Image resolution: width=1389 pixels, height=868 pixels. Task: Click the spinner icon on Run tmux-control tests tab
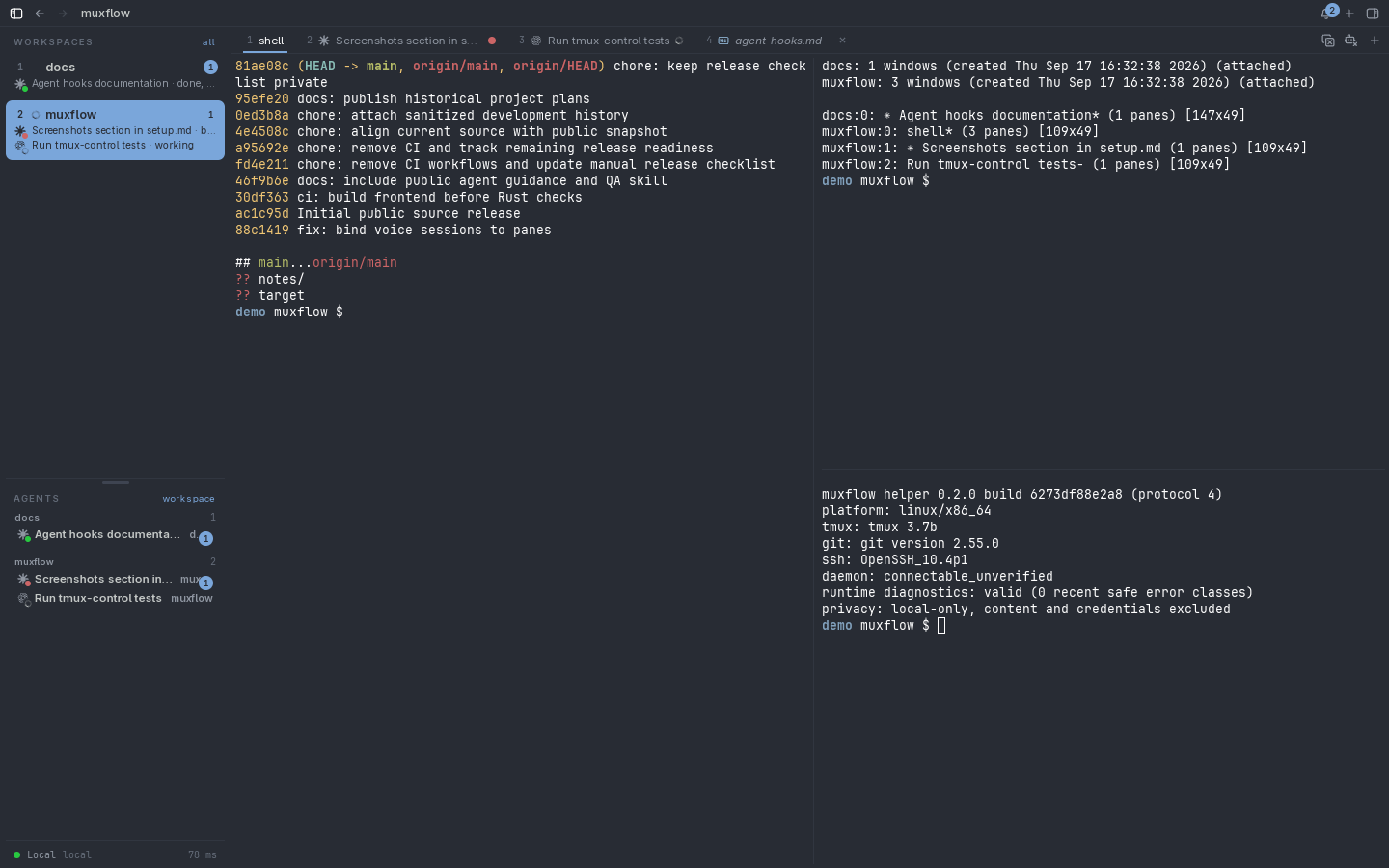tap(679, 41)
